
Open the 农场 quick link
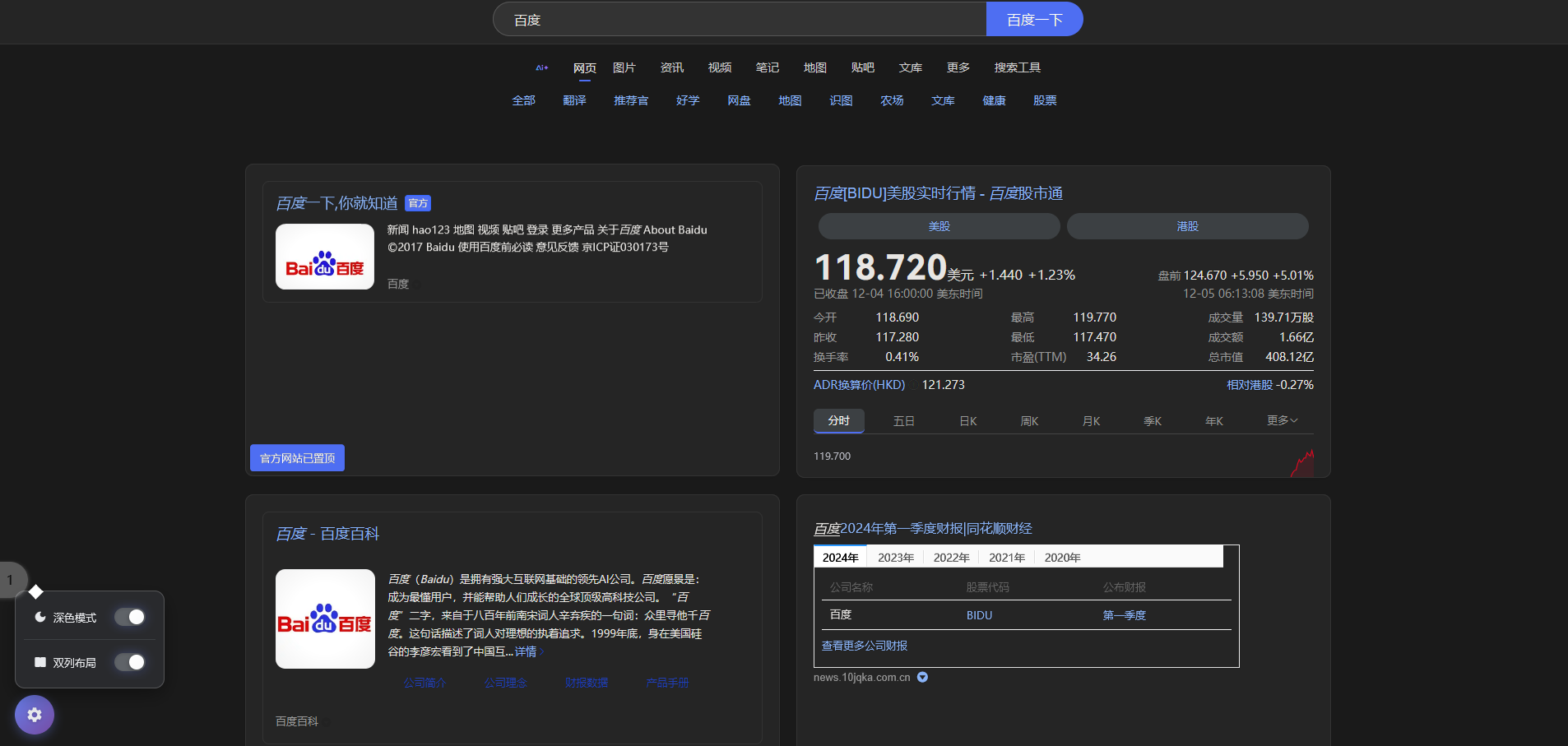892,100
